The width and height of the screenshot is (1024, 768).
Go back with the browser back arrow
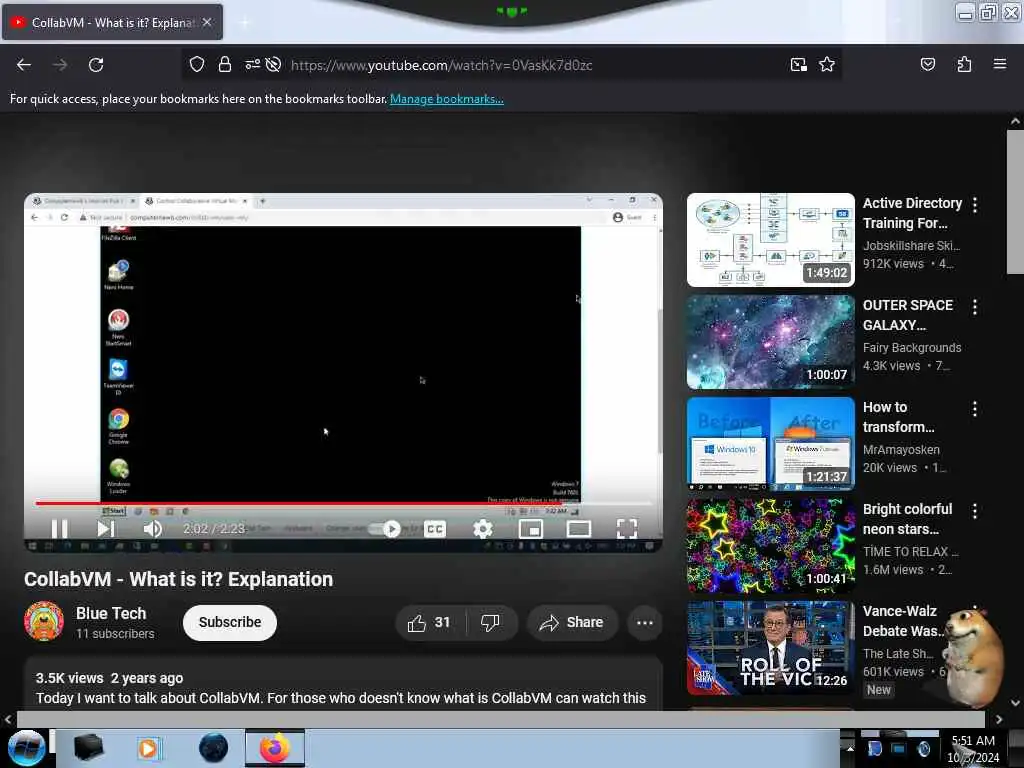24,65
